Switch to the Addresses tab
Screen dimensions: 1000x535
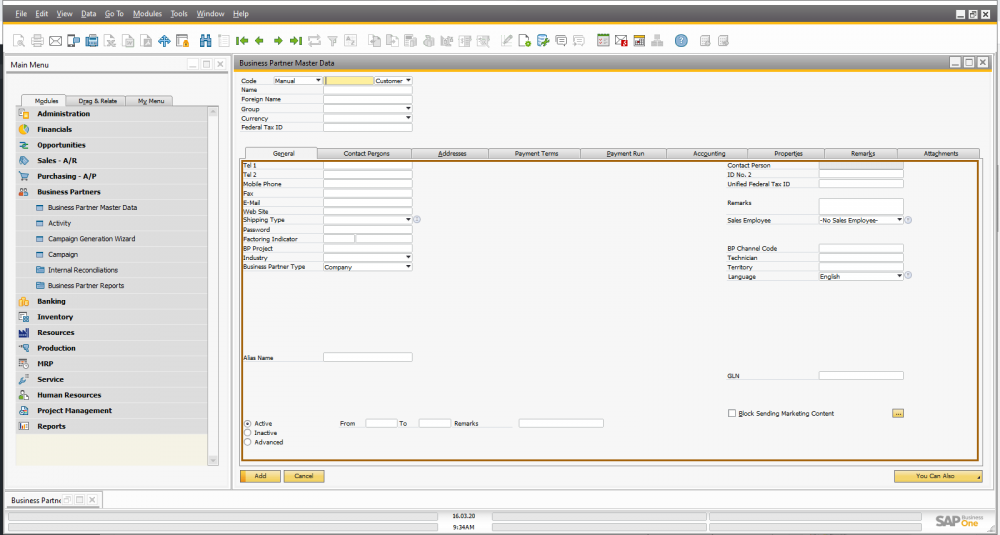[x=452, y=154]
